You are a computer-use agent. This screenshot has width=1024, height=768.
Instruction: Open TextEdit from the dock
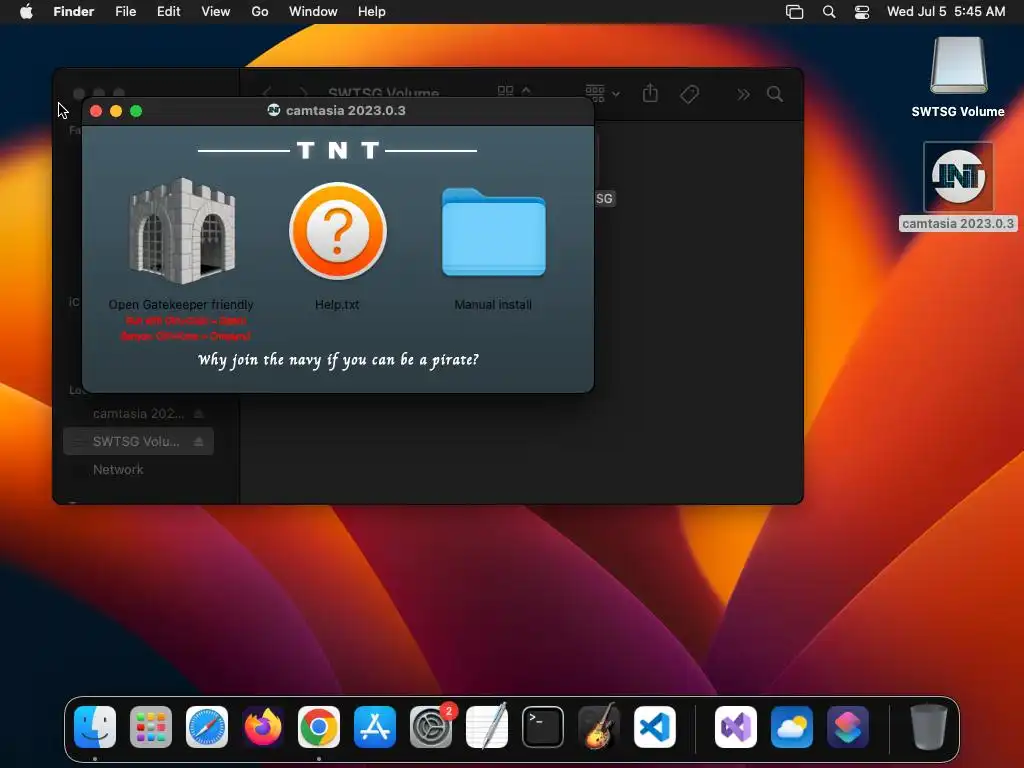click(487, 727)
